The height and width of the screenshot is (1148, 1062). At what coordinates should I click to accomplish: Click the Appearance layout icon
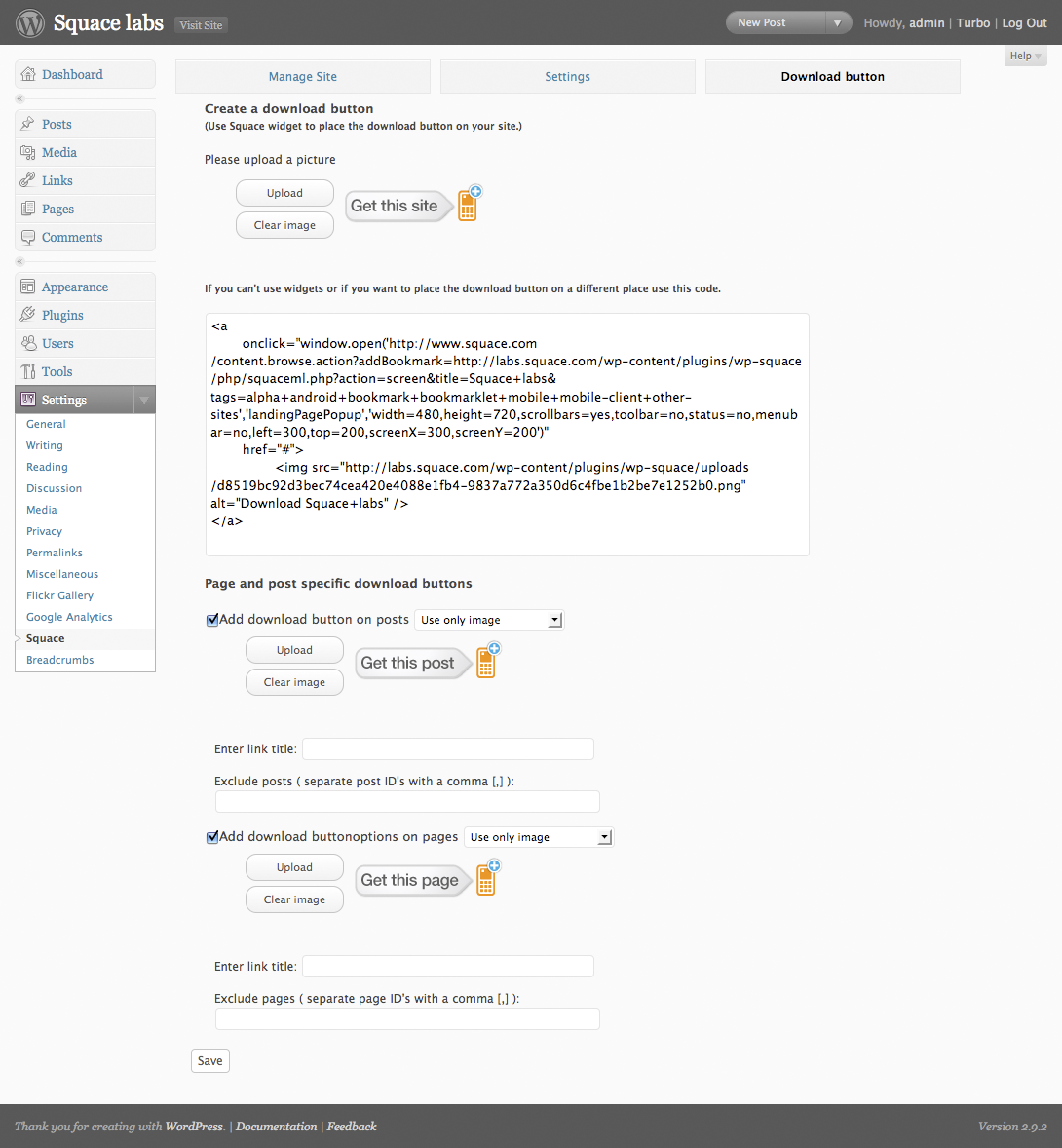(x=28, y=287)
